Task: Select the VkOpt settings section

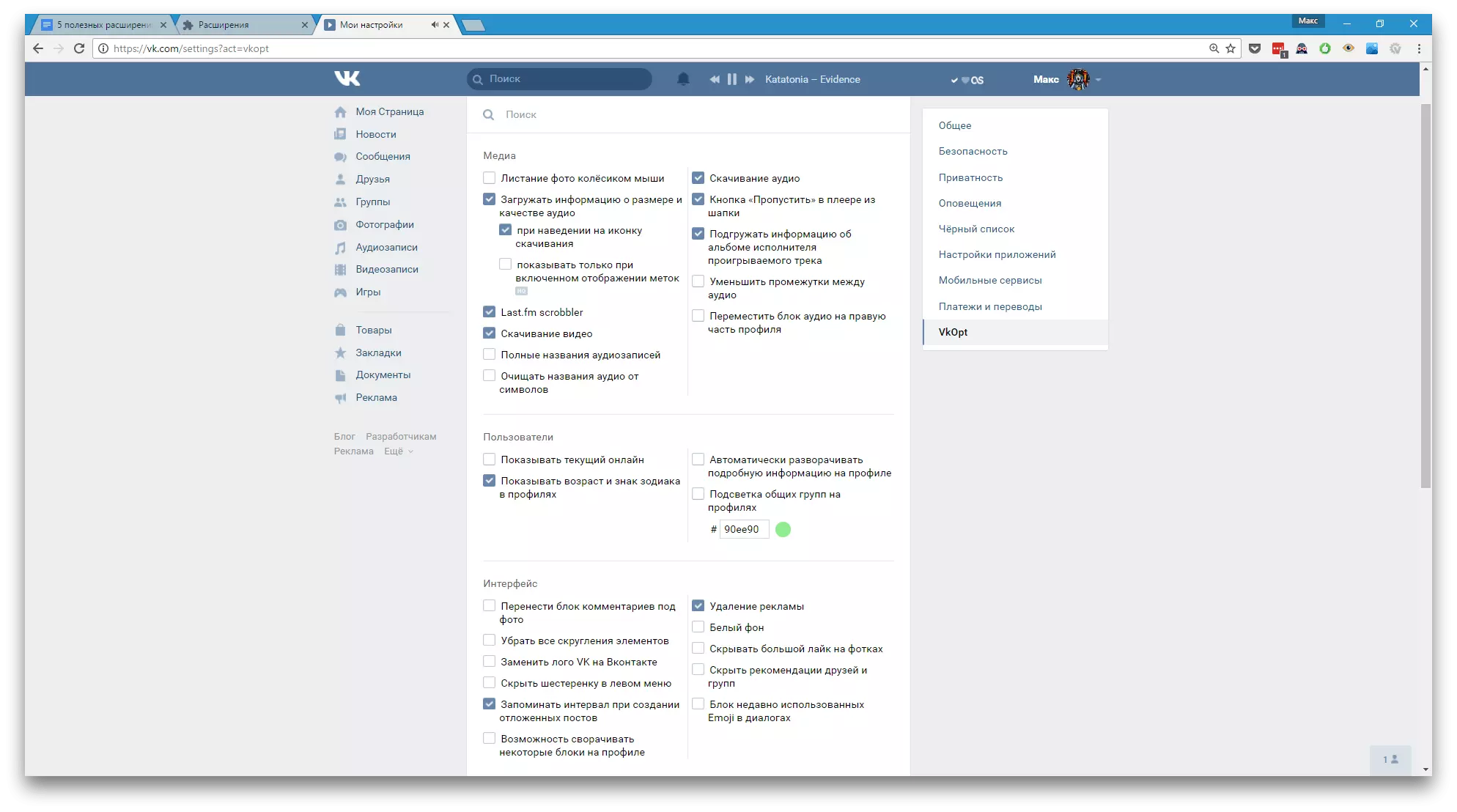Action: click(1015, 332)
